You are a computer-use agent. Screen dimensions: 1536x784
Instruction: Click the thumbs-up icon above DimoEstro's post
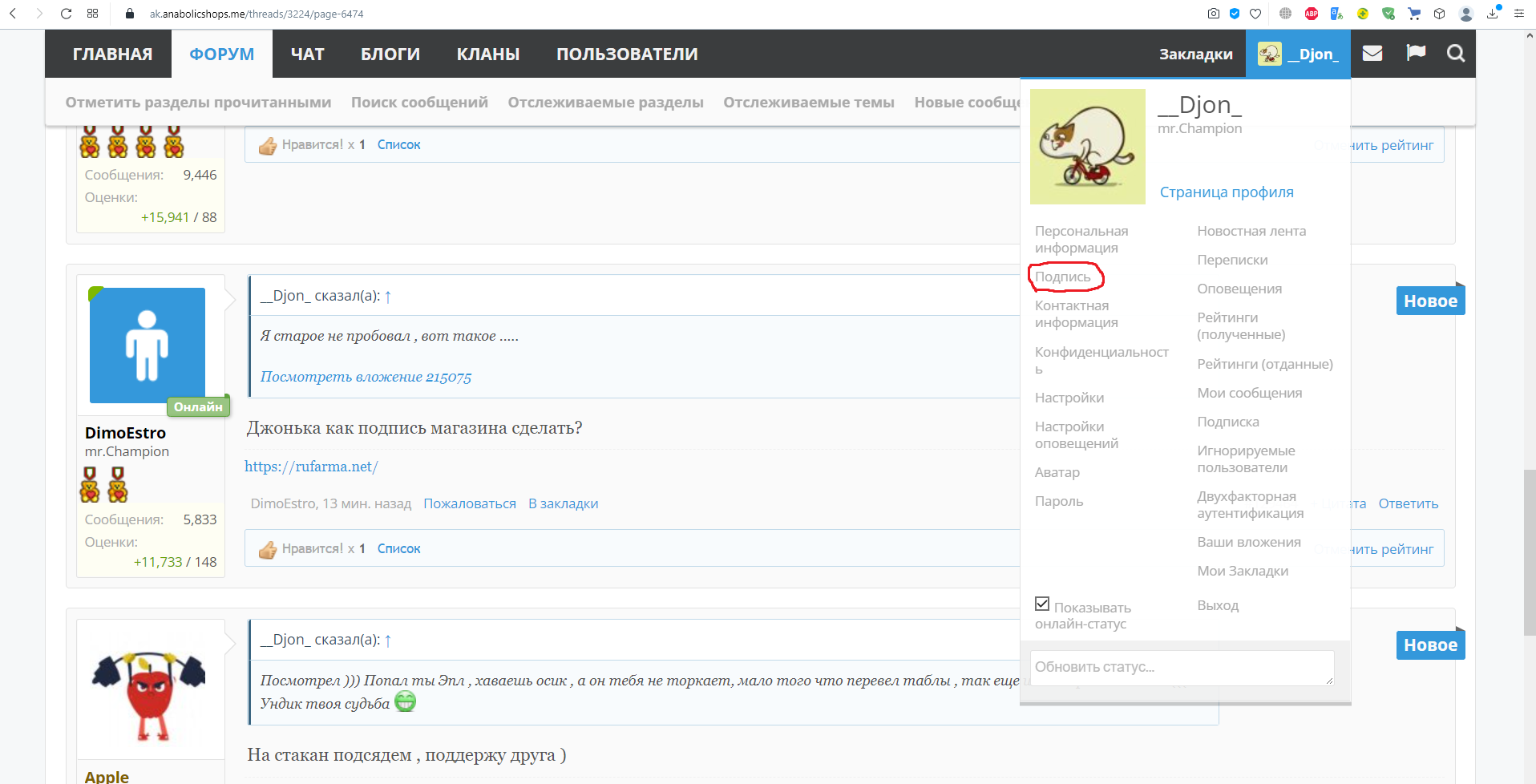coord(268,145)
